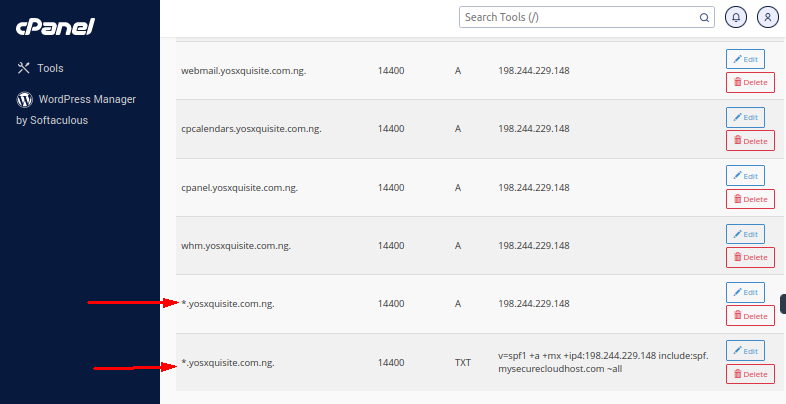Open the user account icon
The width and height of the screenshot is (786, 404).
(x=767, y=17)
